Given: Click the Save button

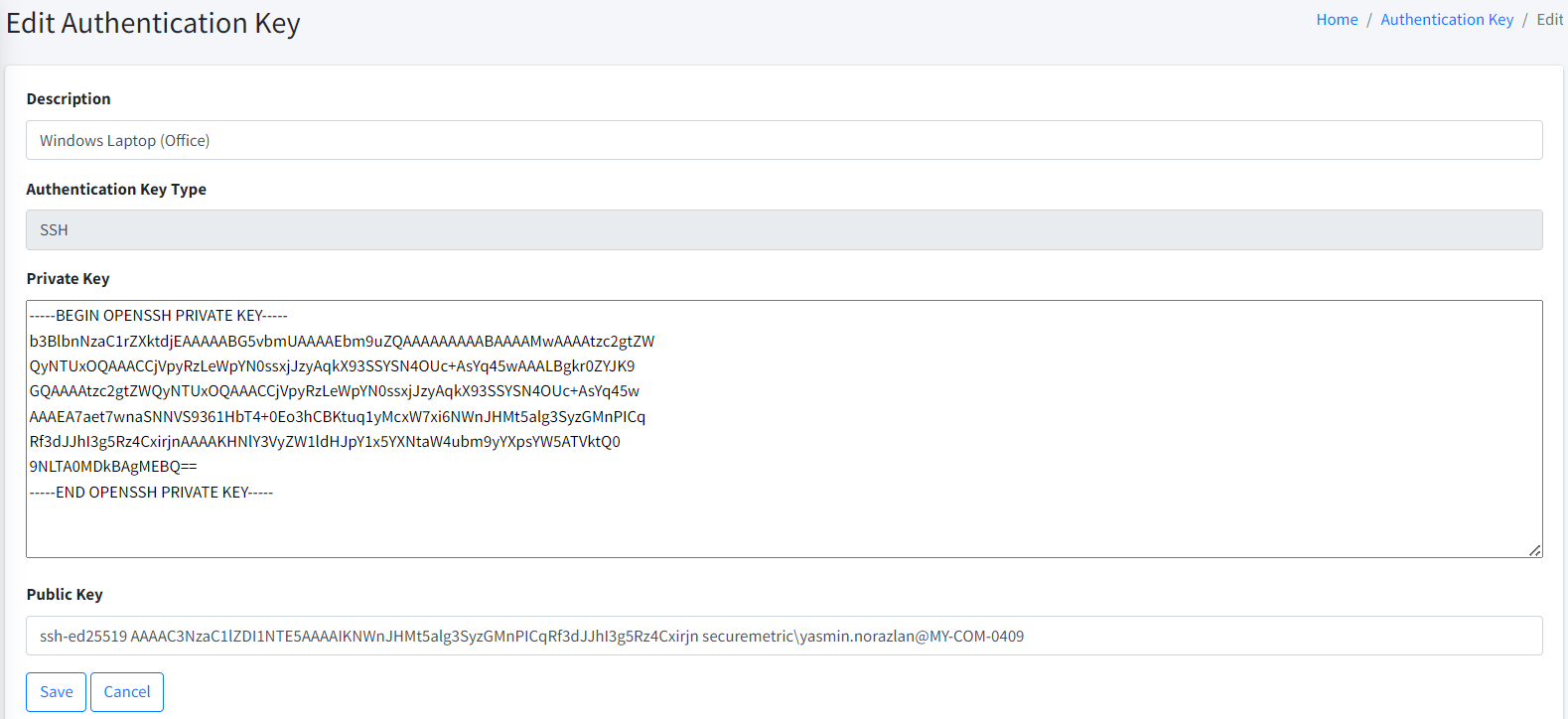Looking at the screenshot, I should [56, 692].
